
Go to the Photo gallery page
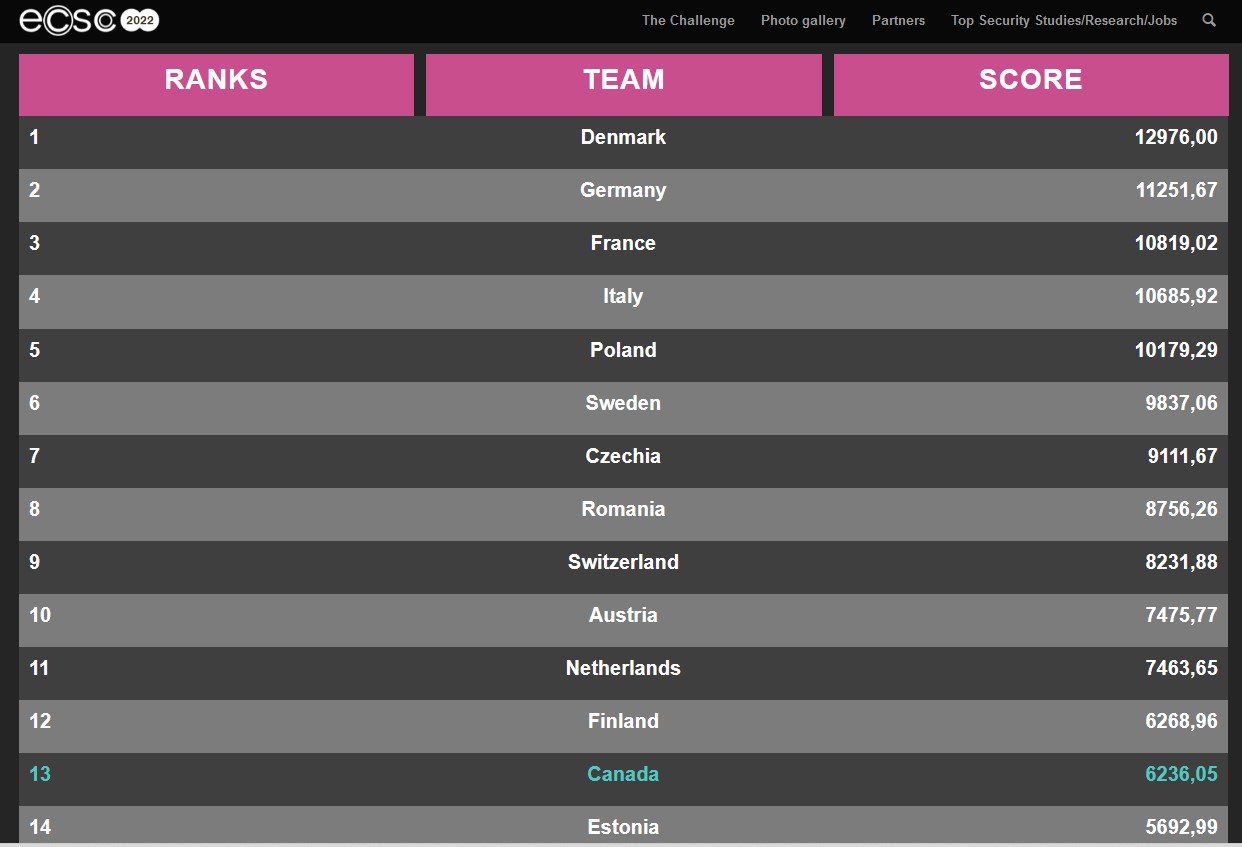(803, 20)
